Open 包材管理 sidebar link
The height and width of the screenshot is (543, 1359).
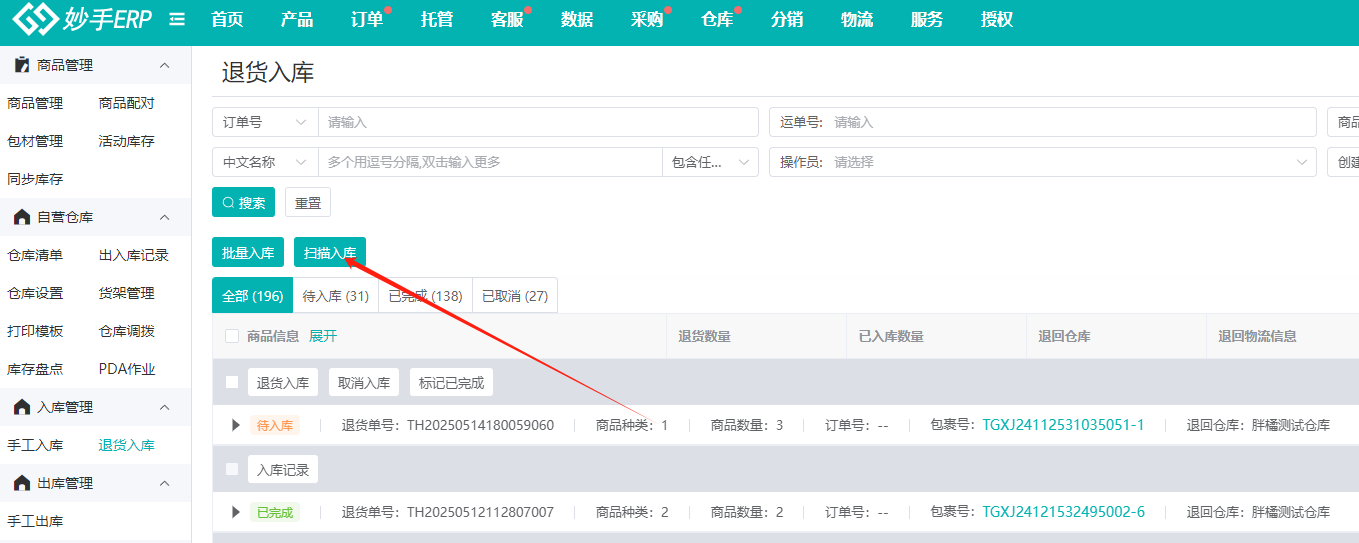tap(35, 141)
